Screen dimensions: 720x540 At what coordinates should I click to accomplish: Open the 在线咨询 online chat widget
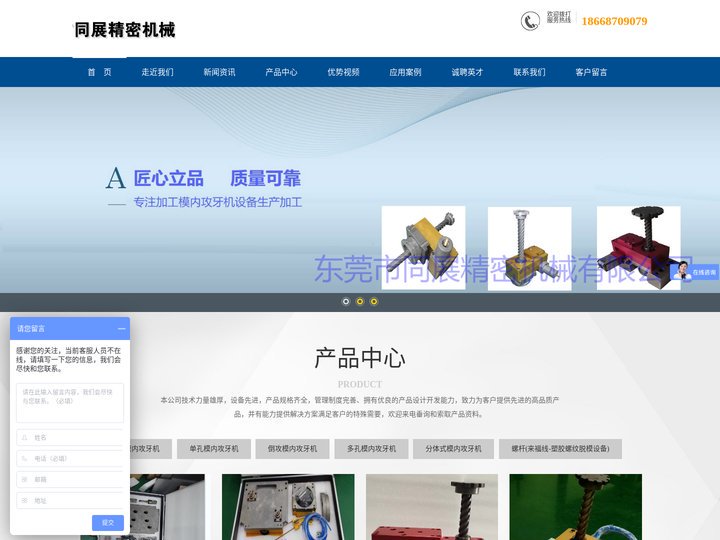click(x=694, y=272)
